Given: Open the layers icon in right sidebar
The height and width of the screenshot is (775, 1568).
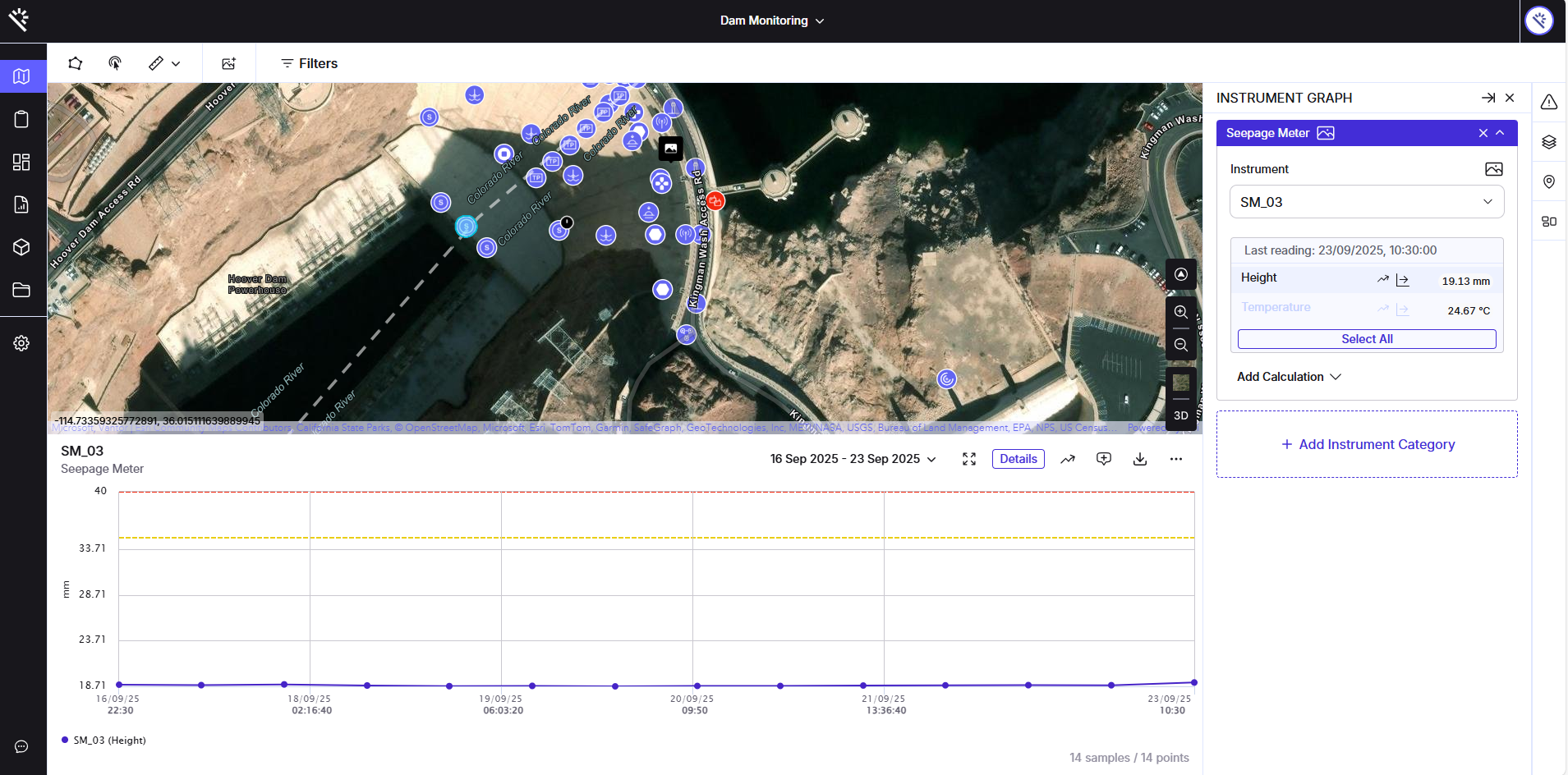Looking at the screenshot, I should pos(1548,142).
